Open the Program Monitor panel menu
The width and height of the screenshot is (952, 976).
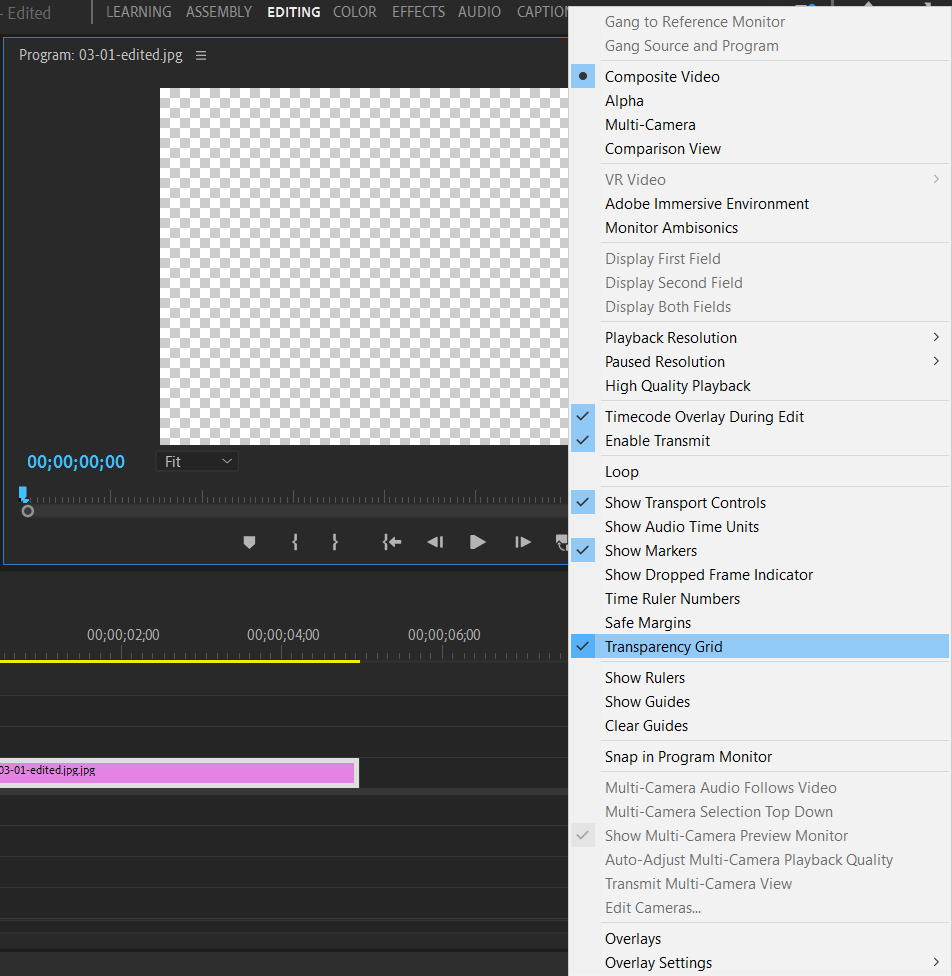(200, 55)
